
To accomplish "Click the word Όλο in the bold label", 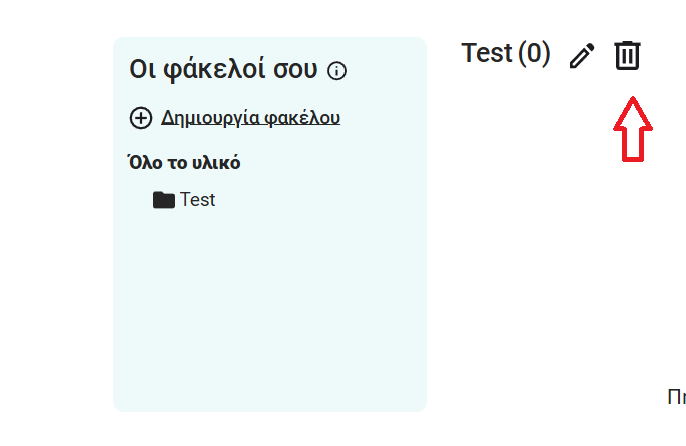I will (x=143, y=163).
